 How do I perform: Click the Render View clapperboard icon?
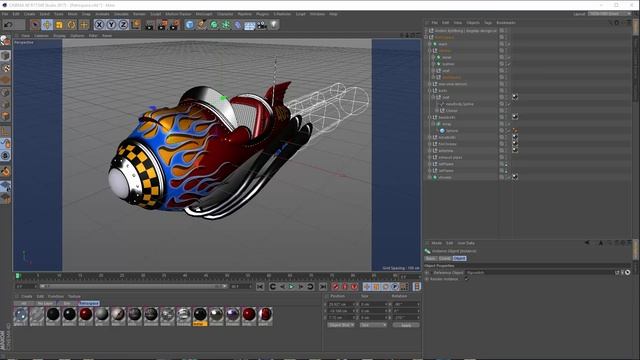[149, 25]
